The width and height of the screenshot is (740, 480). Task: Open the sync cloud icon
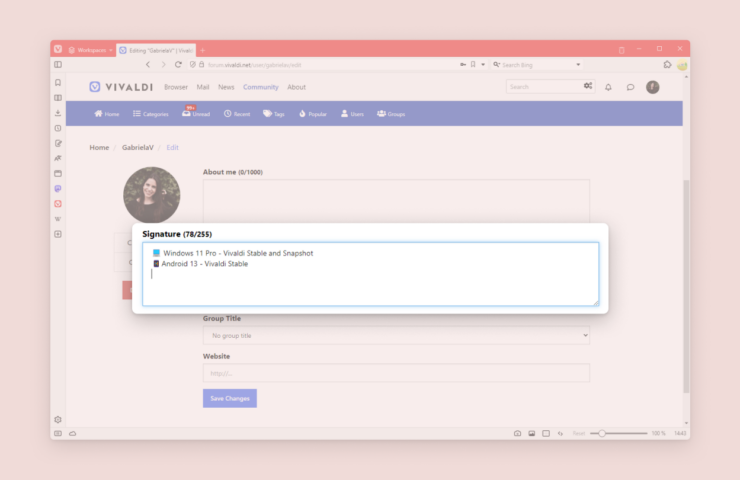(x=73, y=433)
